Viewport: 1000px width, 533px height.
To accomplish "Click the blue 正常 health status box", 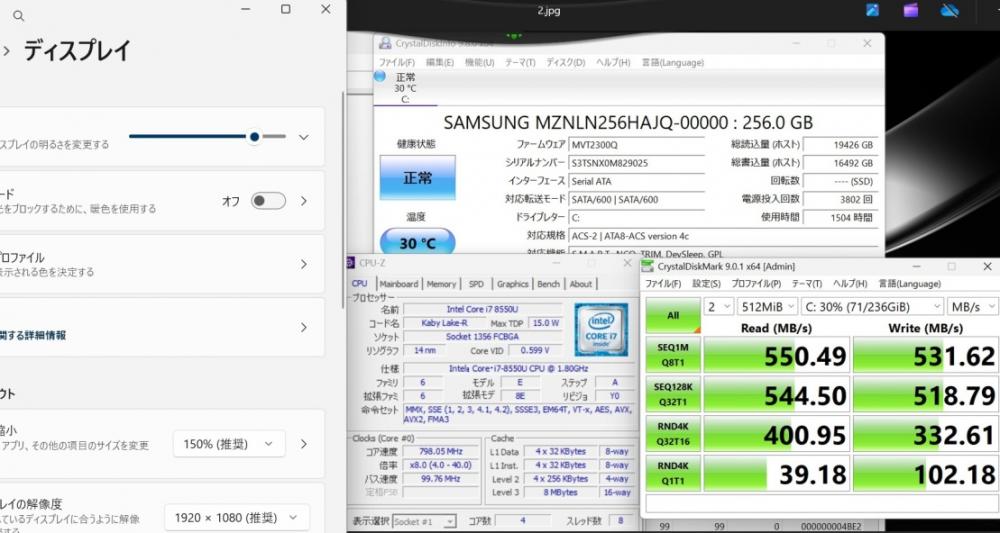I will 417,177.
